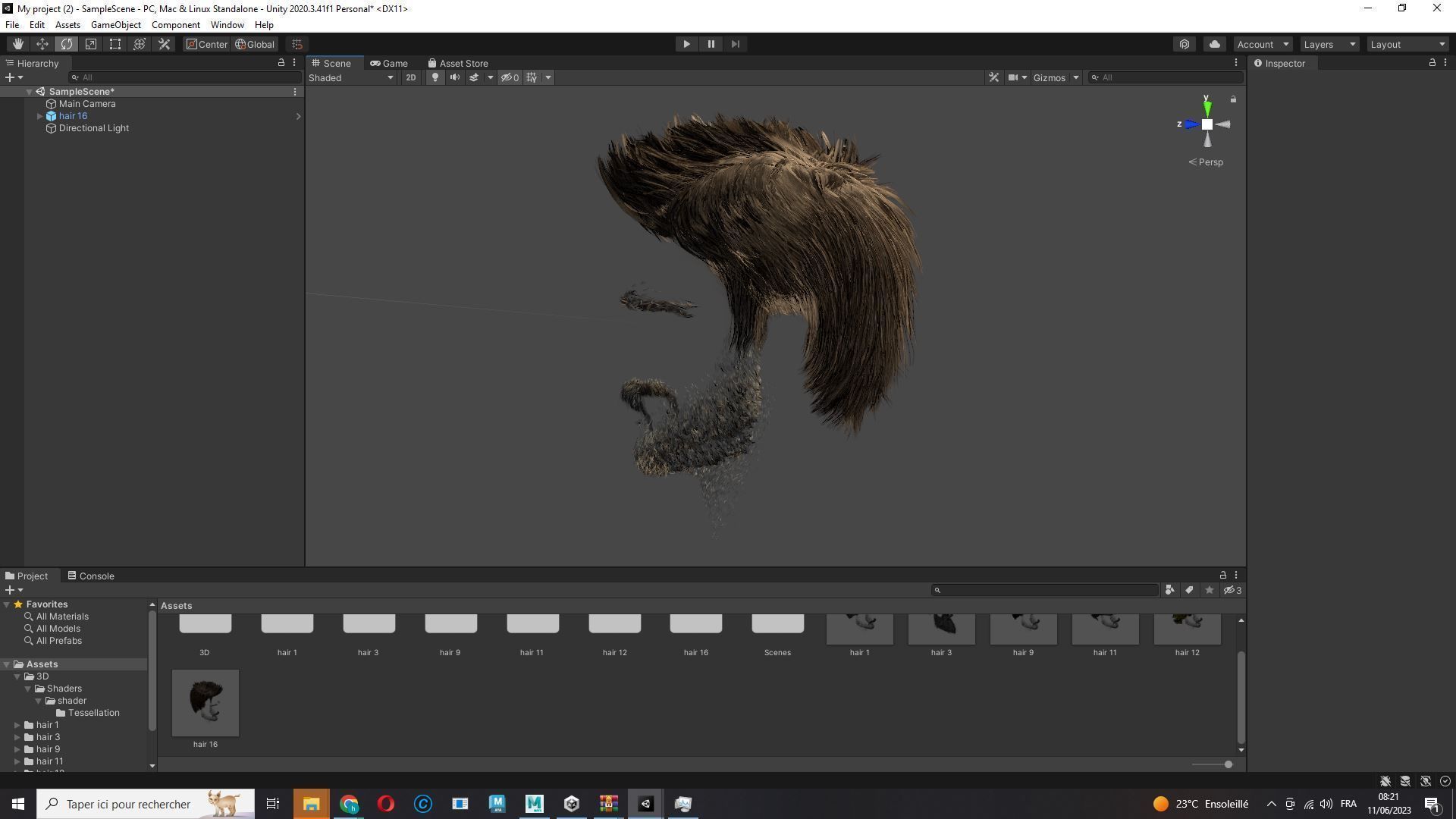Toggle scene grid visibility

point(532,77)
